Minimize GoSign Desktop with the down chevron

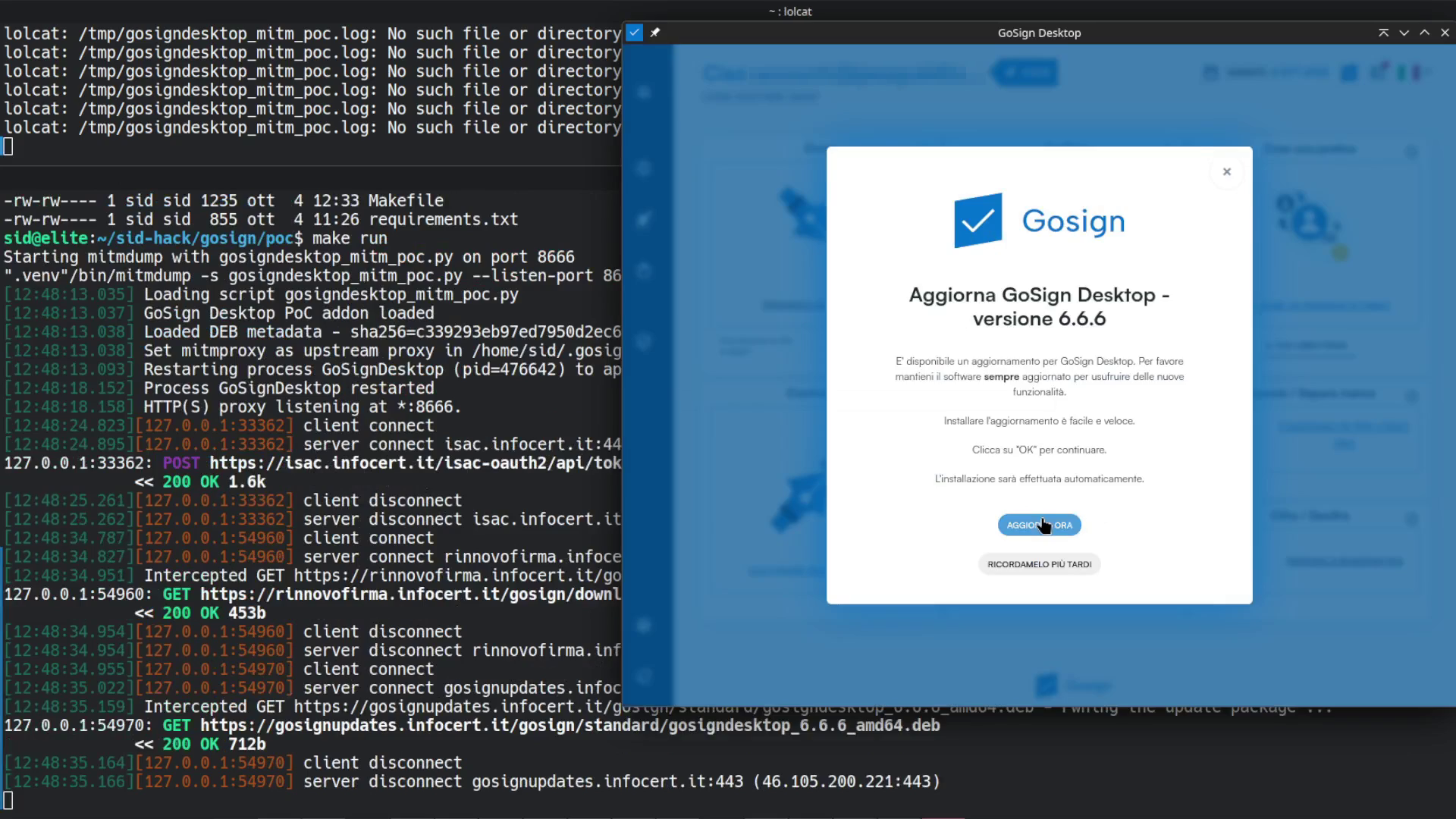pyautogui.click(x=1404, y=33)
